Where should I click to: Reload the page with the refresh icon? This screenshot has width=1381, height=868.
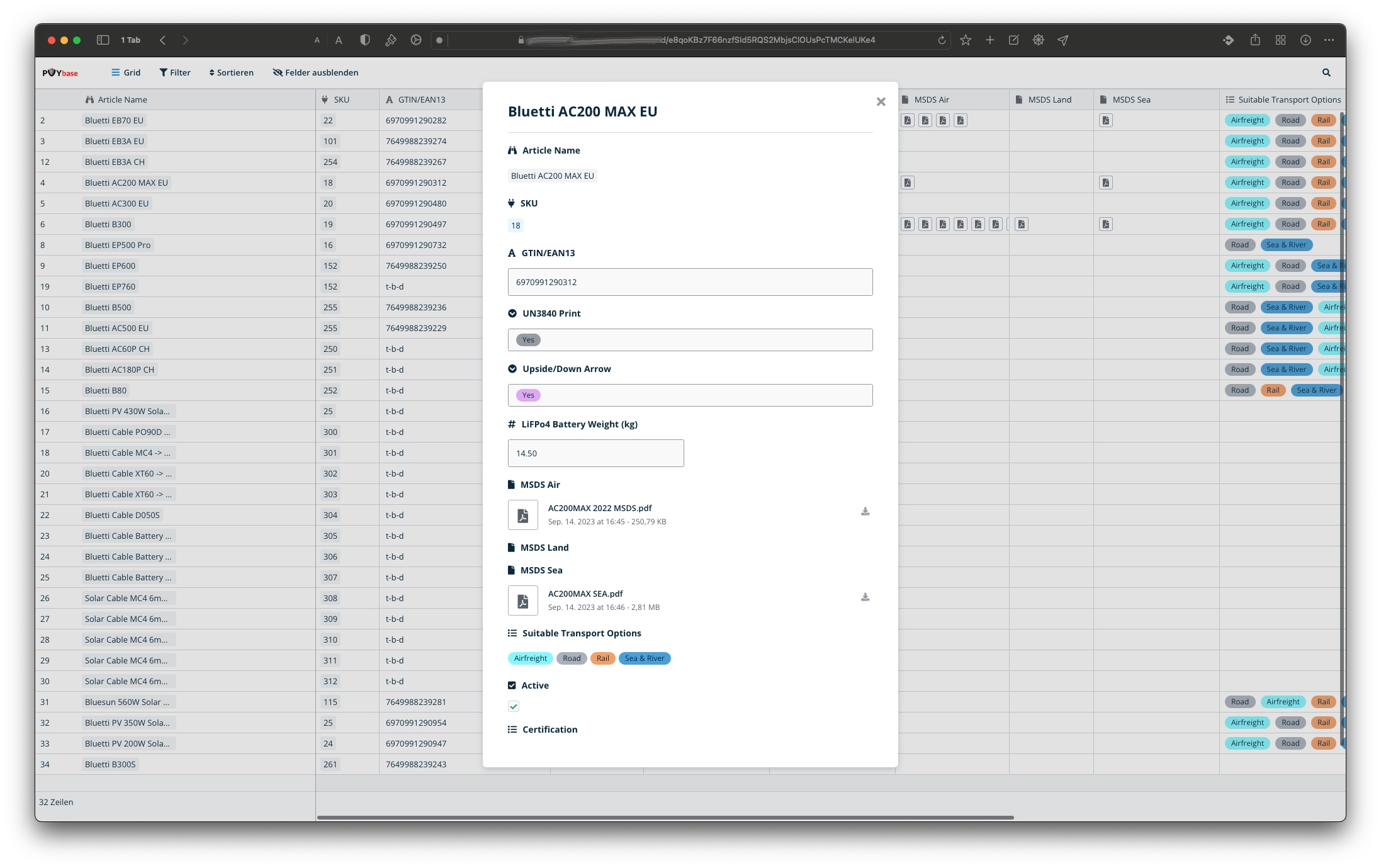pos(942,40)
